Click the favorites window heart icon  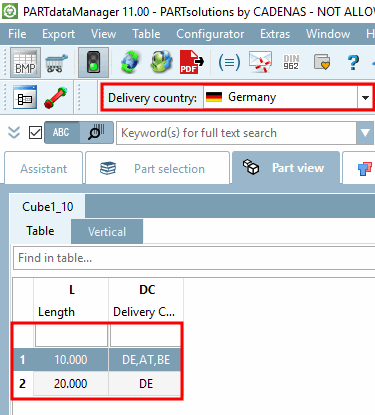tap(322, 62)
